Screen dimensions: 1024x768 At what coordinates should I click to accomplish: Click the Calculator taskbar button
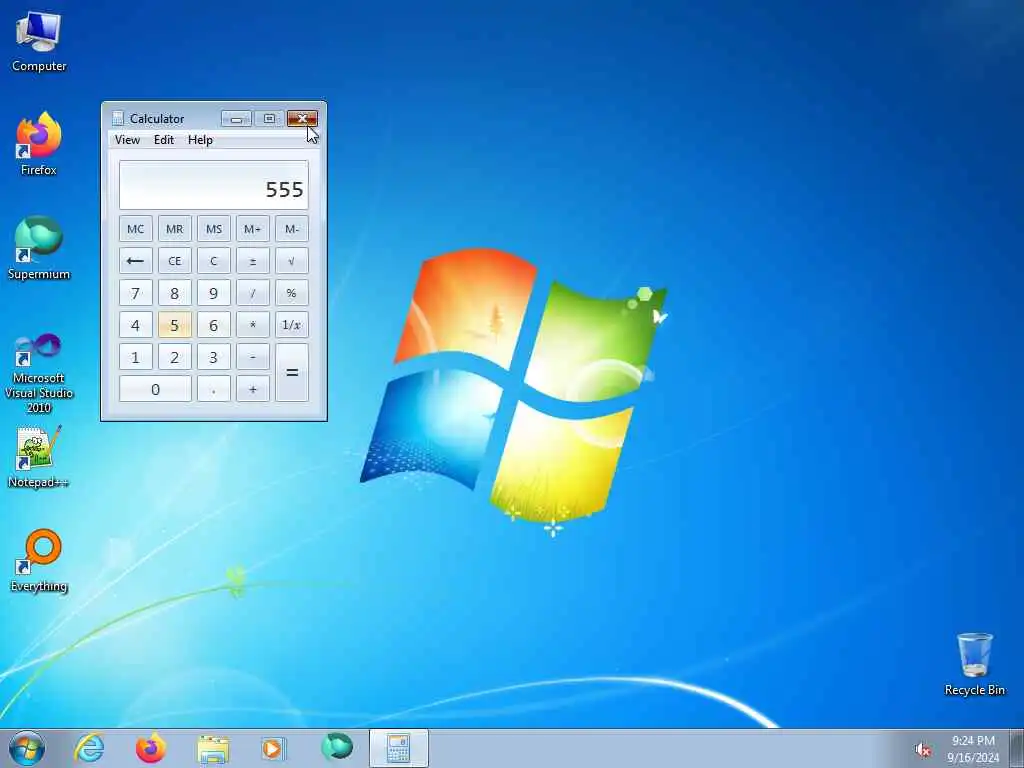[x=398, y=748]
